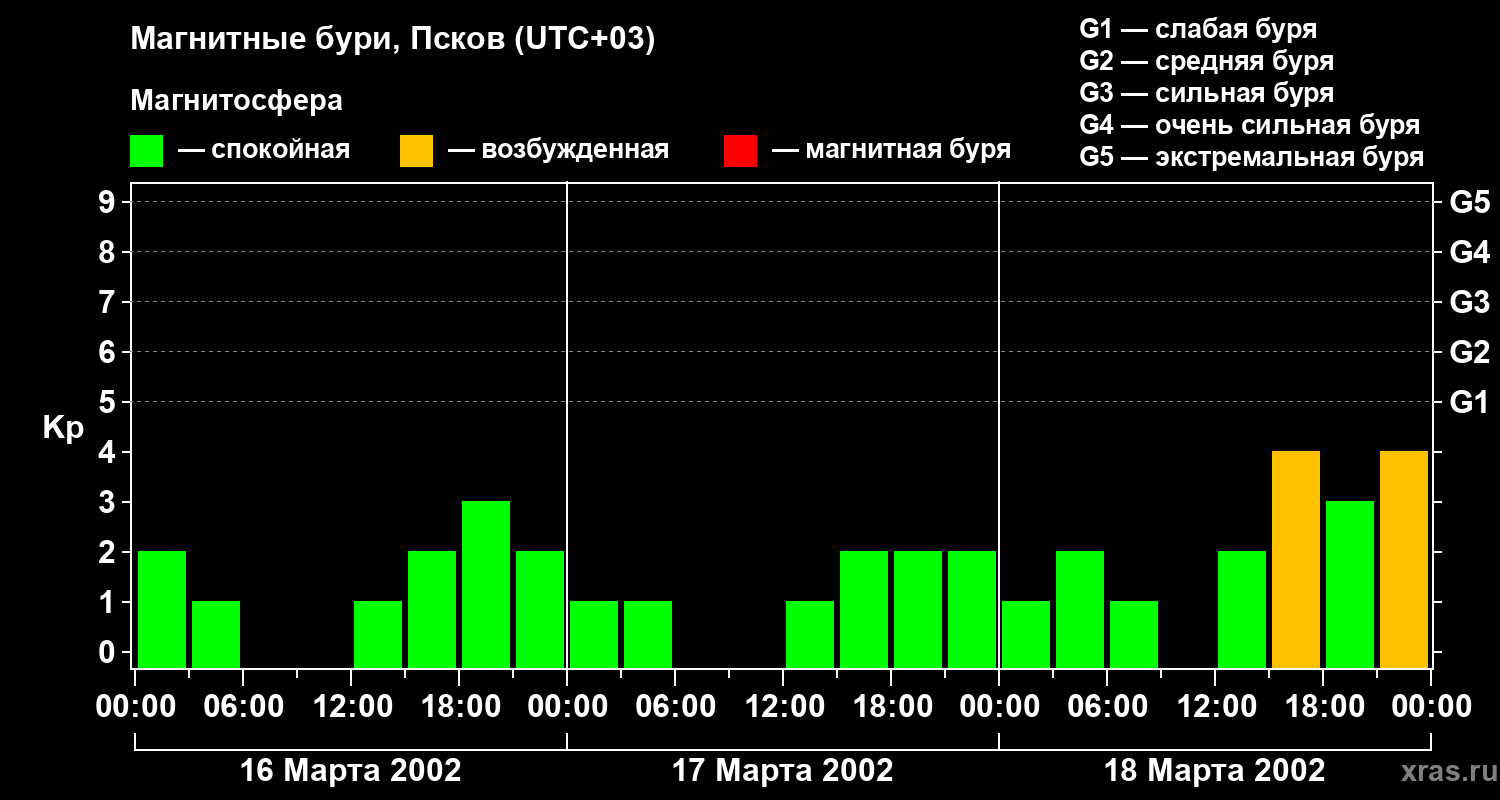Click the "Kp" axis title
1500x800 pixels.
(x=63, y=428)
